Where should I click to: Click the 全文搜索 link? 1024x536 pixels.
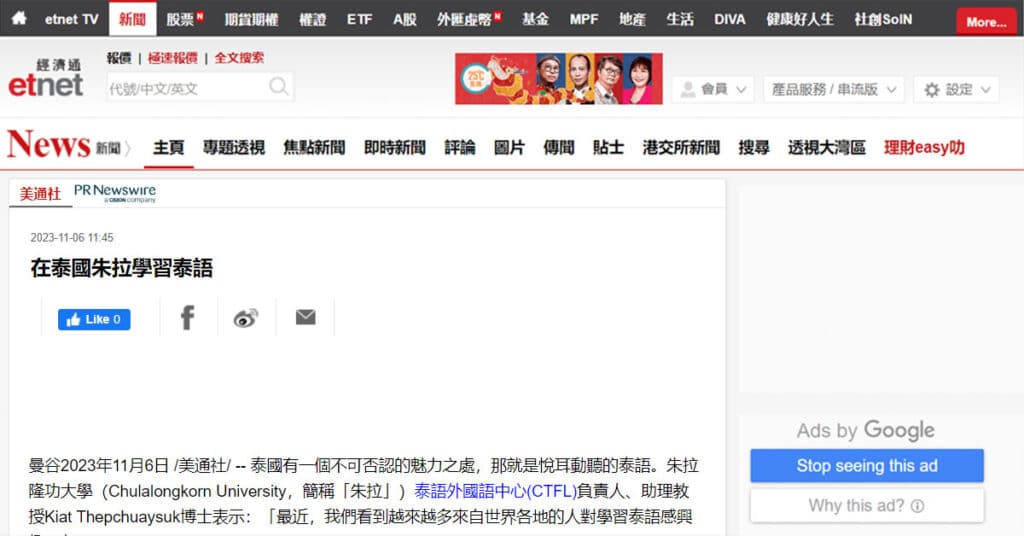(239, 58)
